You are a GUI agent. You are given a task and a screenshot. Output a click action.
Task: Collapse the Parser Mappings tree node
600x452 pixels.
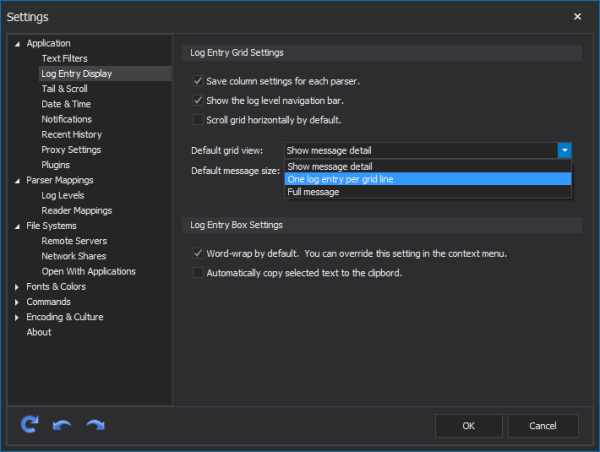click(17, 181)
